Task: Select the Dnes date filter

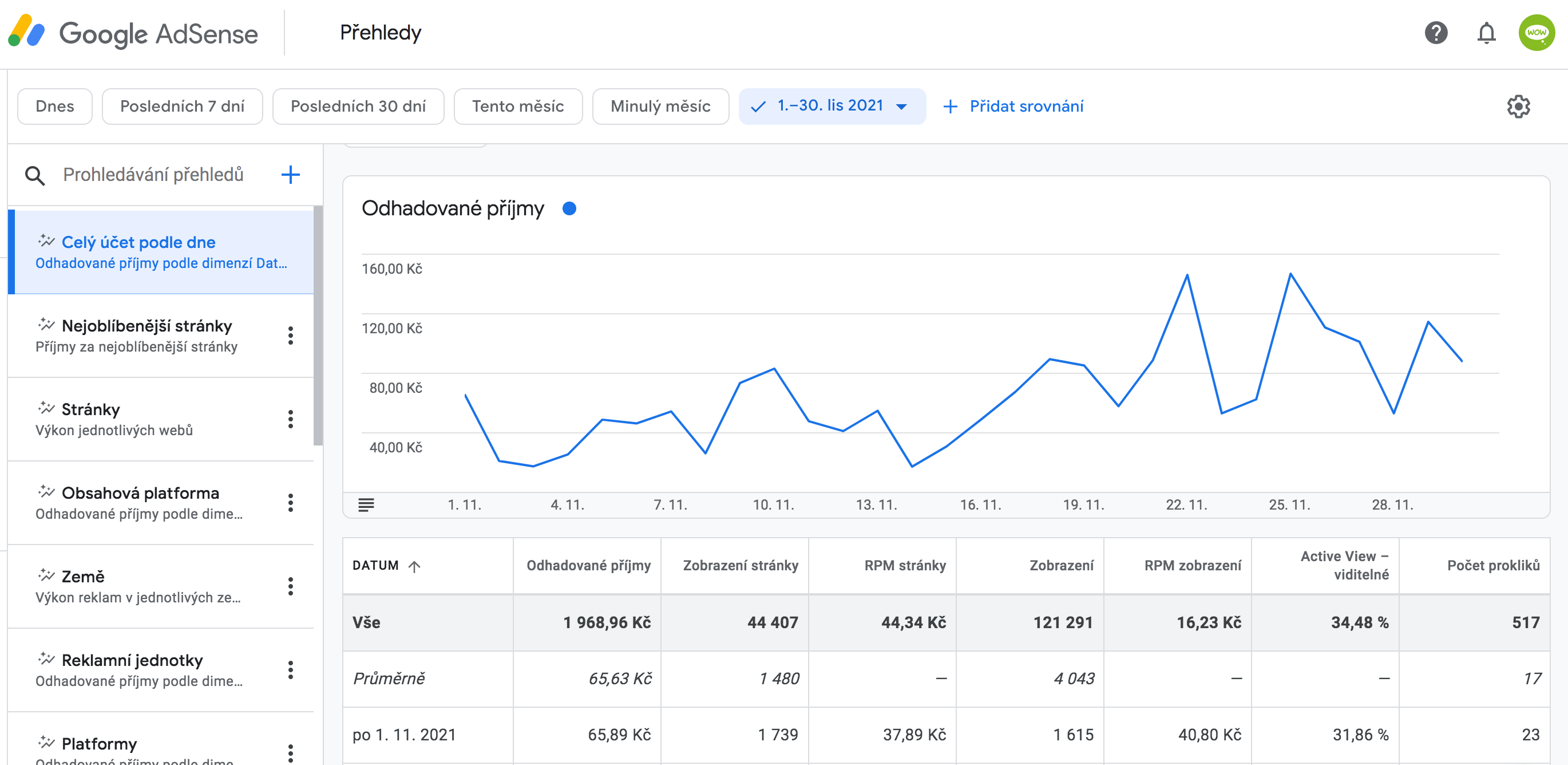Action: point(55,107)
